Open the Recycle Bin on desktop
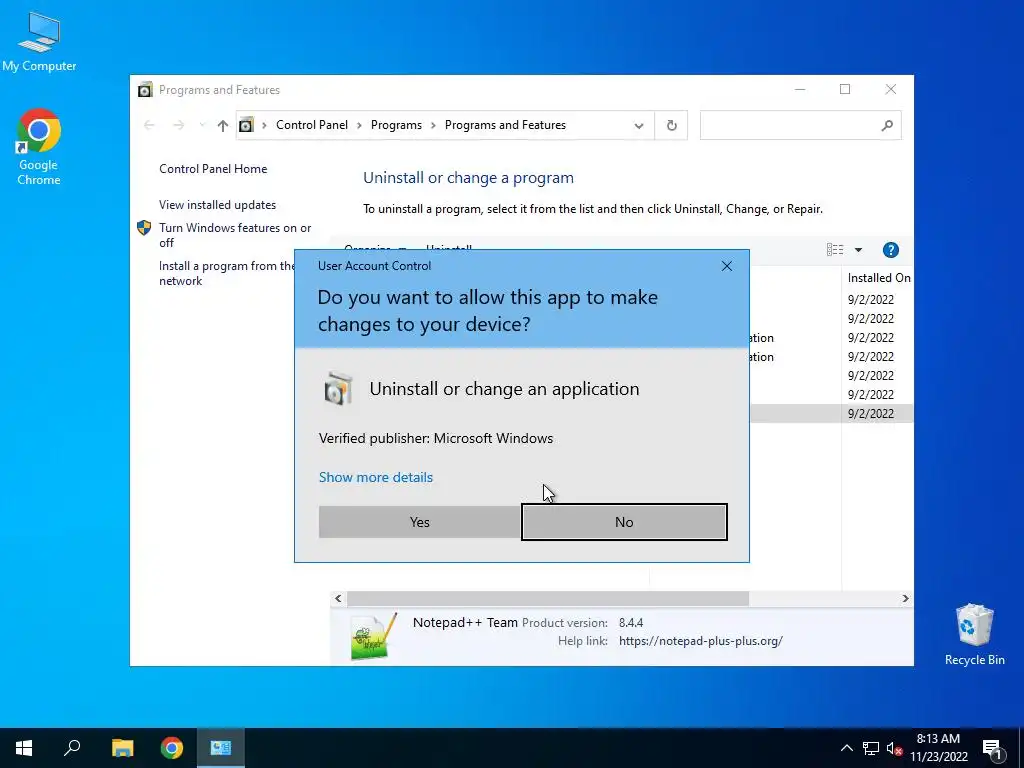1024x768 pixels. pos(974,635)
